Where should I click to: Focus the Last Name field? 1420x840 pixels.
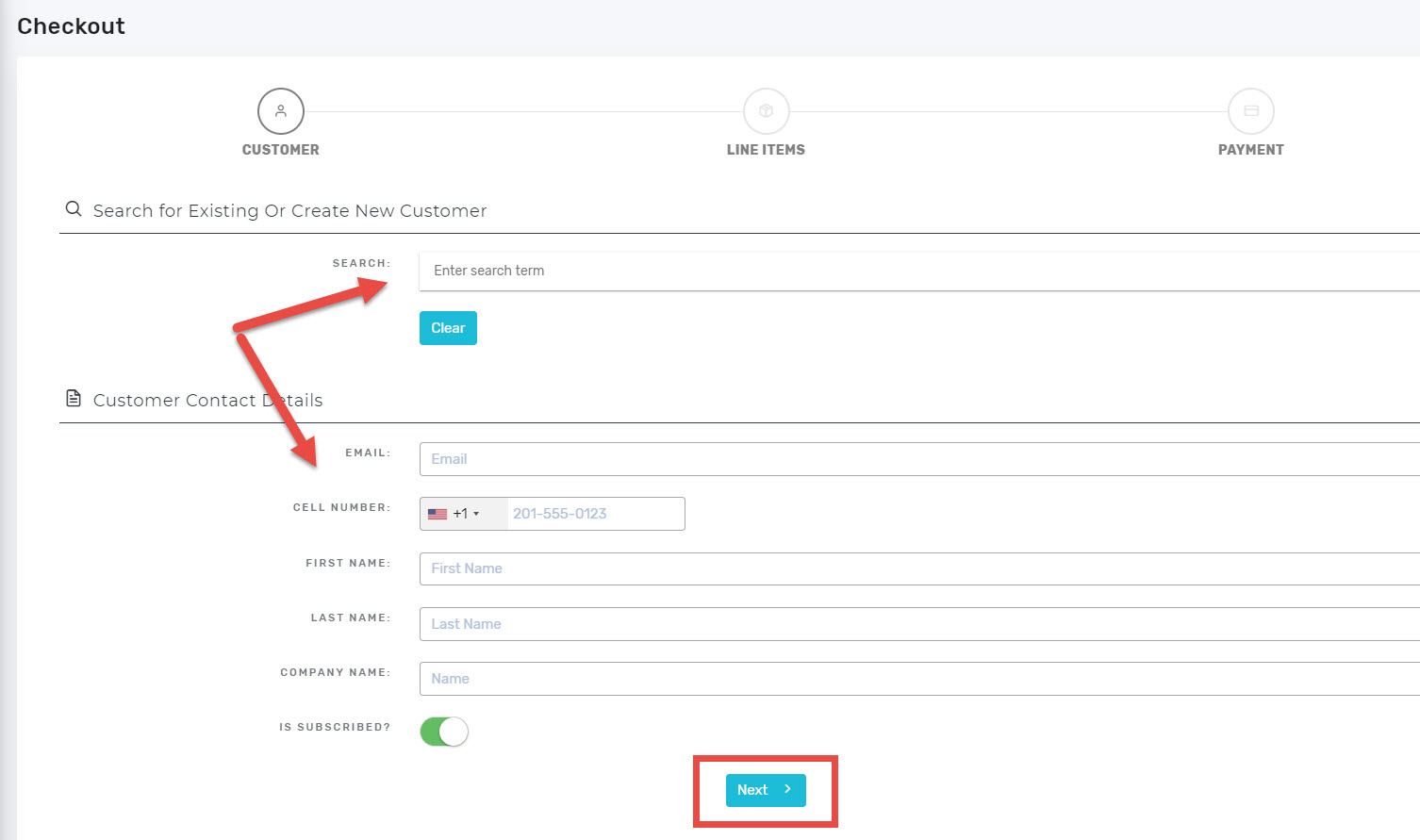click(919, 624)
